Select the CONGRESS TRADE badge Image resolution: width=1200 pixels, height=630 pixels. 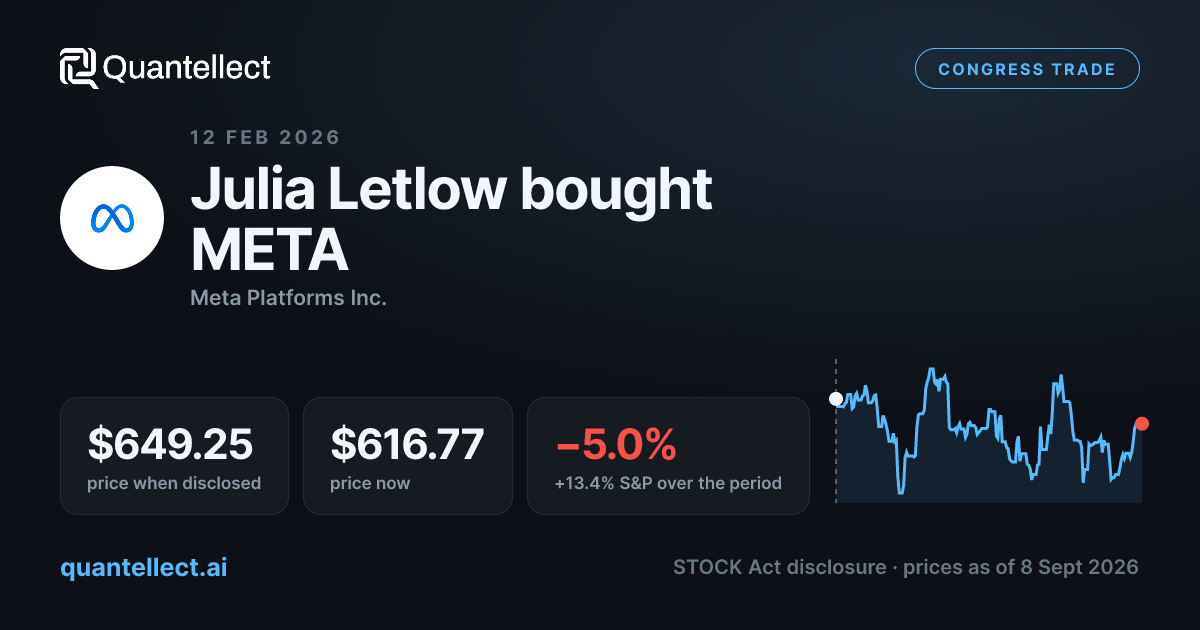click(1027, 69)
